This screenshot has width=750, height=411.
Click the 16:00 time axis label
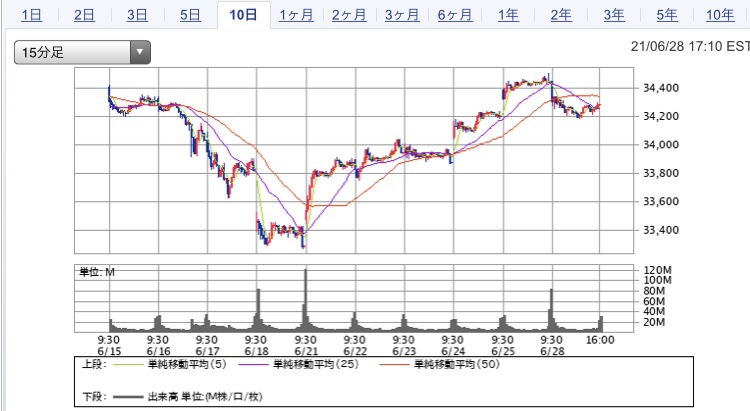pos(600,340)
